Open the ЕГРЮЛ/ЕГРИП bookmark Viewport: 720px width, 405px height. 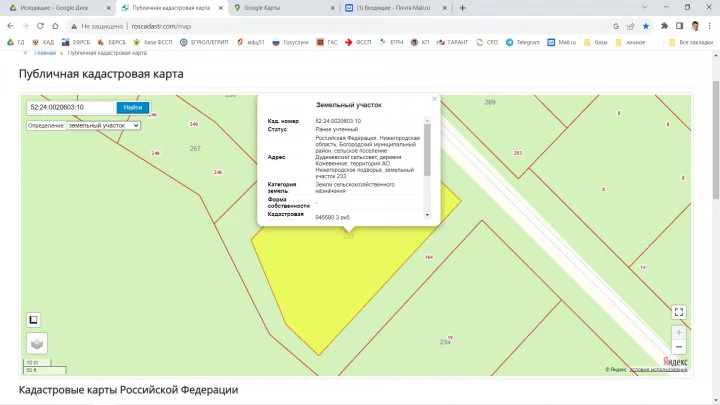tap(204, 42)
